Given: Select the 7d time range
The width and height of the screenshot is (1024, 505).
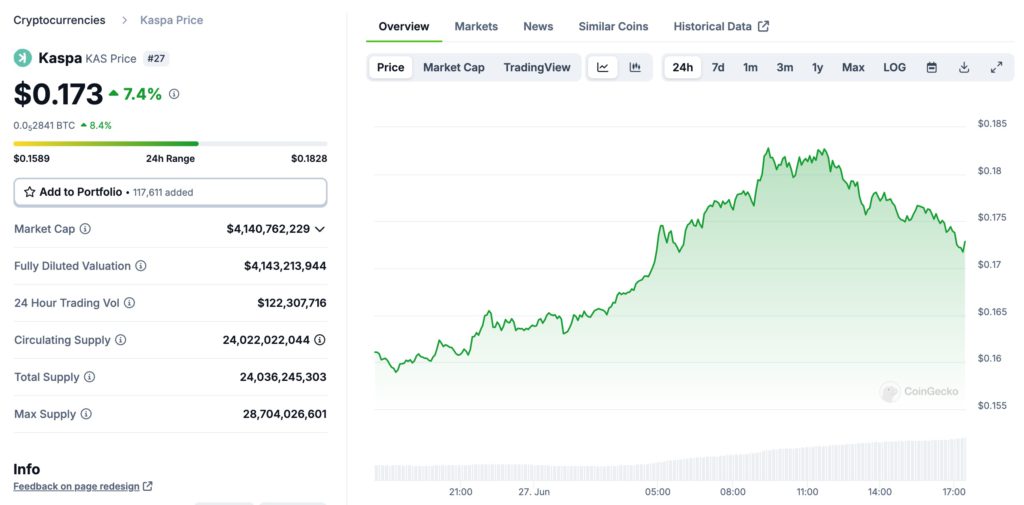Looking at the screenshot, I should pyautogui.click(x=718, y=67).
